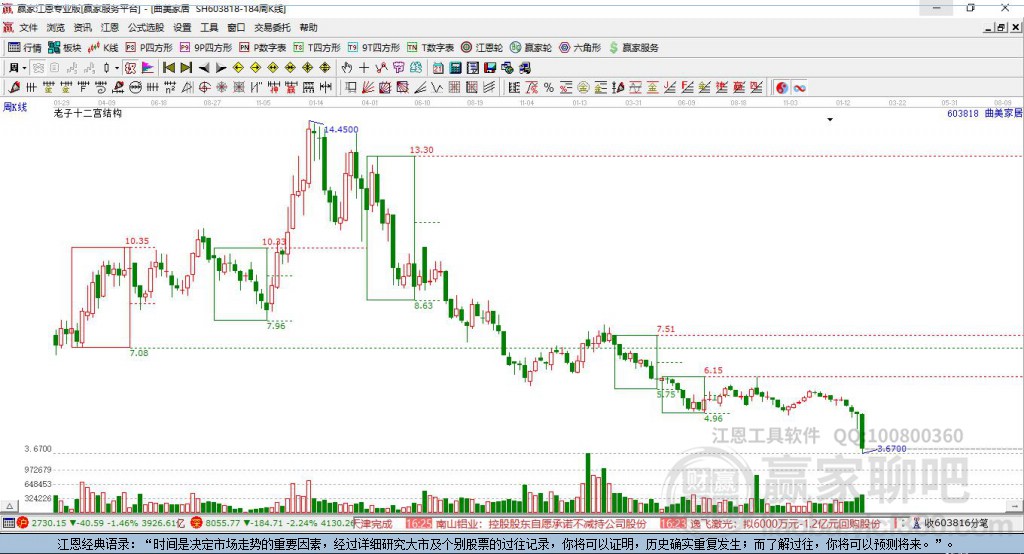Open the 文件 menu
1024x554 pixels.
click(x=28, y=27)
